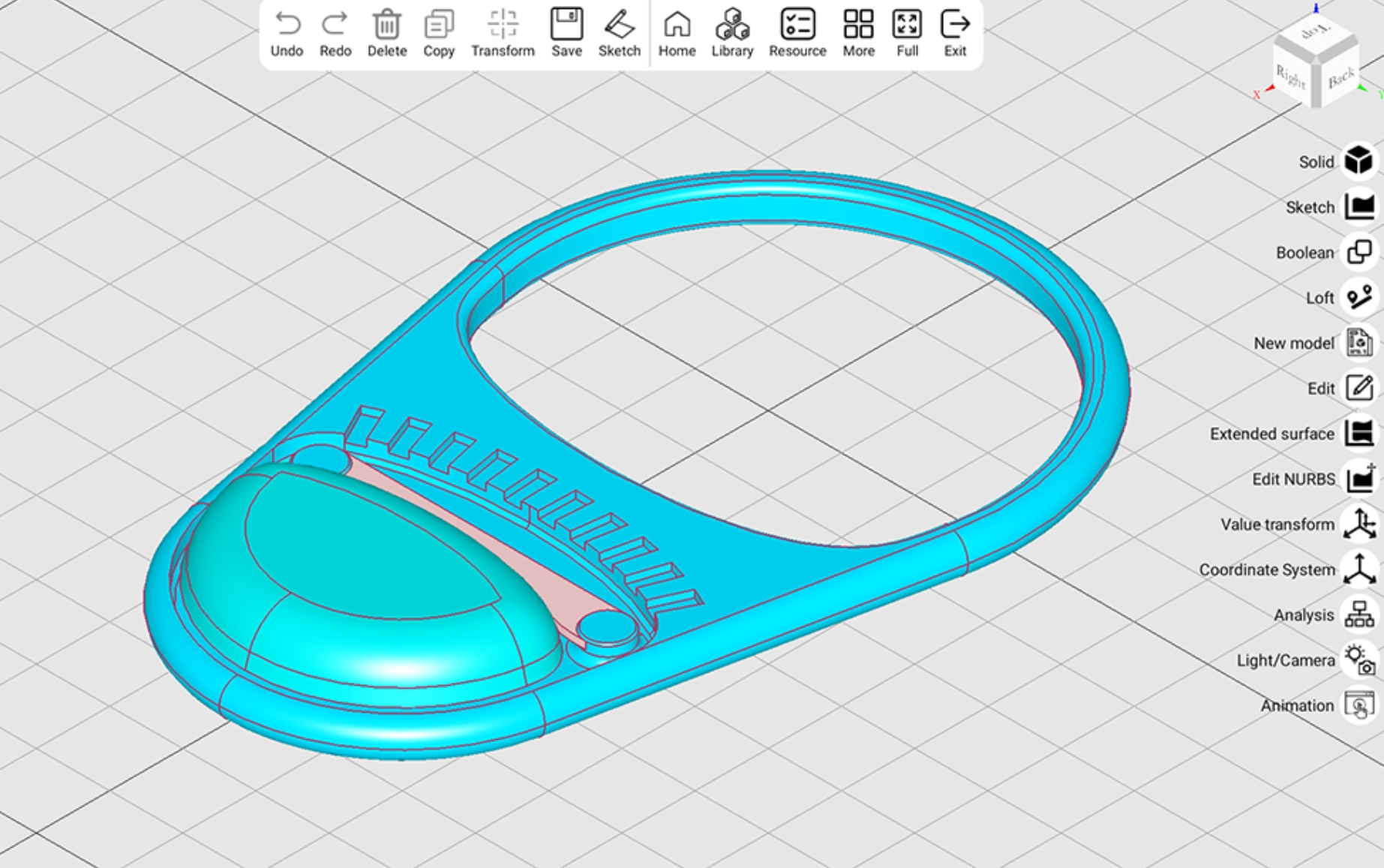Undo the last action
Screen dimensions: 1384x868
pyautogui.click(x=287, y=32)
